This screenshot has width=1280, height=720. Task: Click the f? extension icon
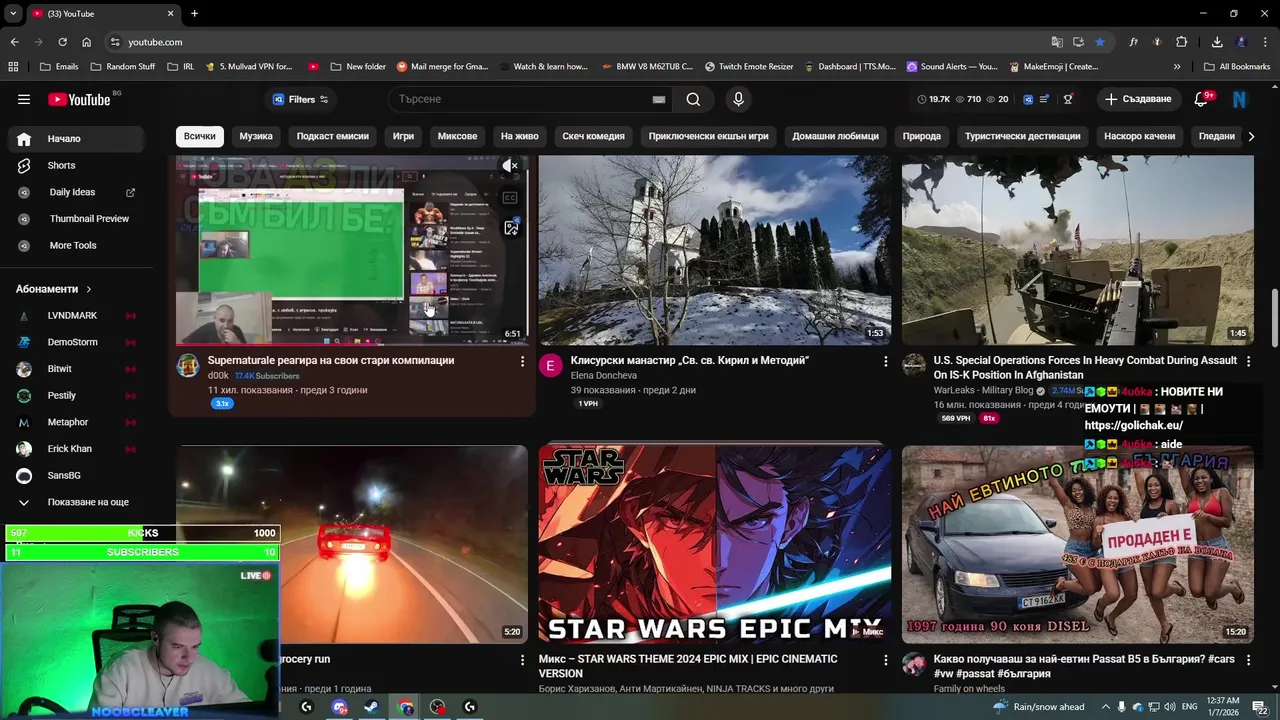point(1133,42)
